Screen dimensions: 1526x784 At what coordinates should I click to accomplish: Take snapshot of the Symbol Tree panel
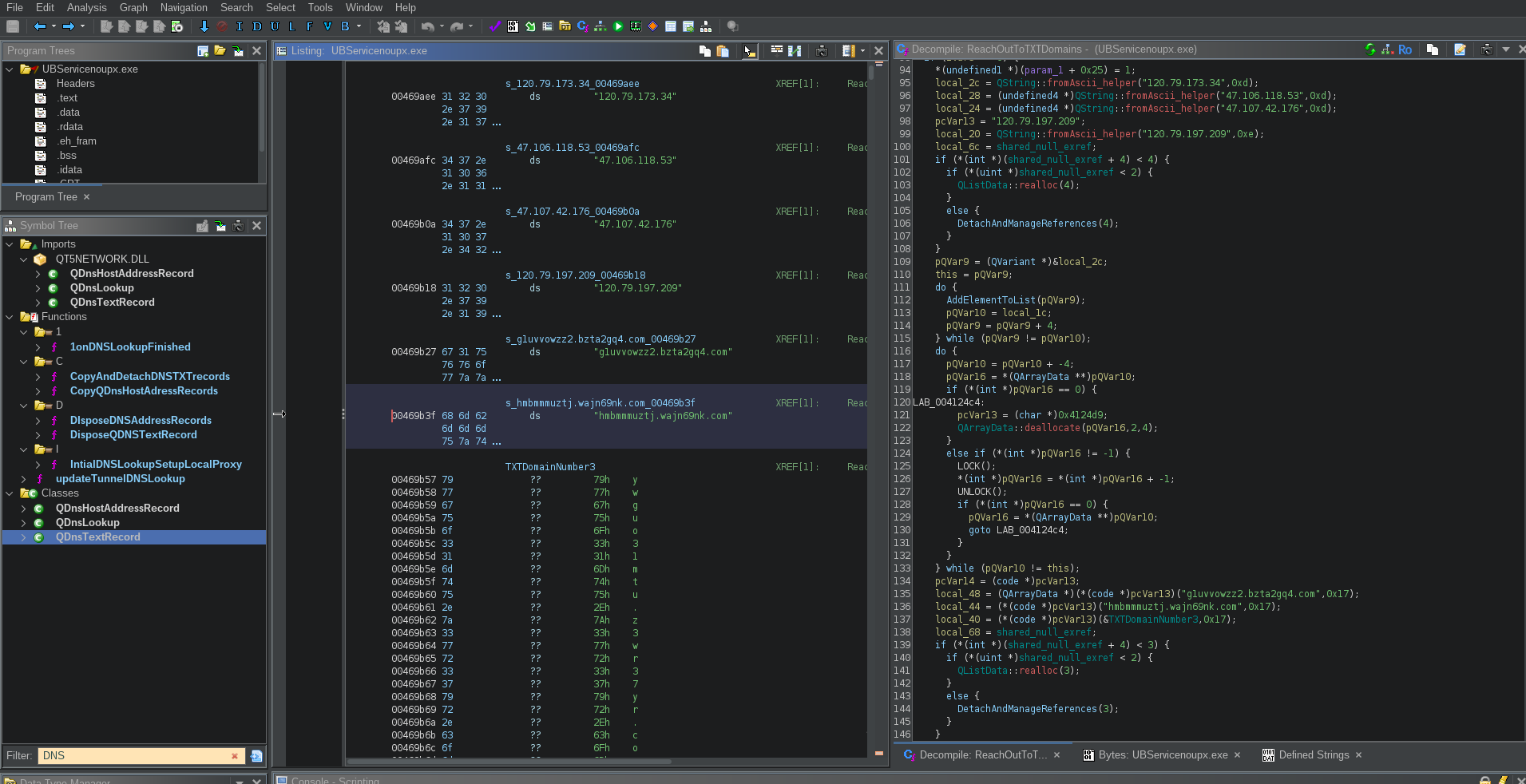(x=238, y=226)
